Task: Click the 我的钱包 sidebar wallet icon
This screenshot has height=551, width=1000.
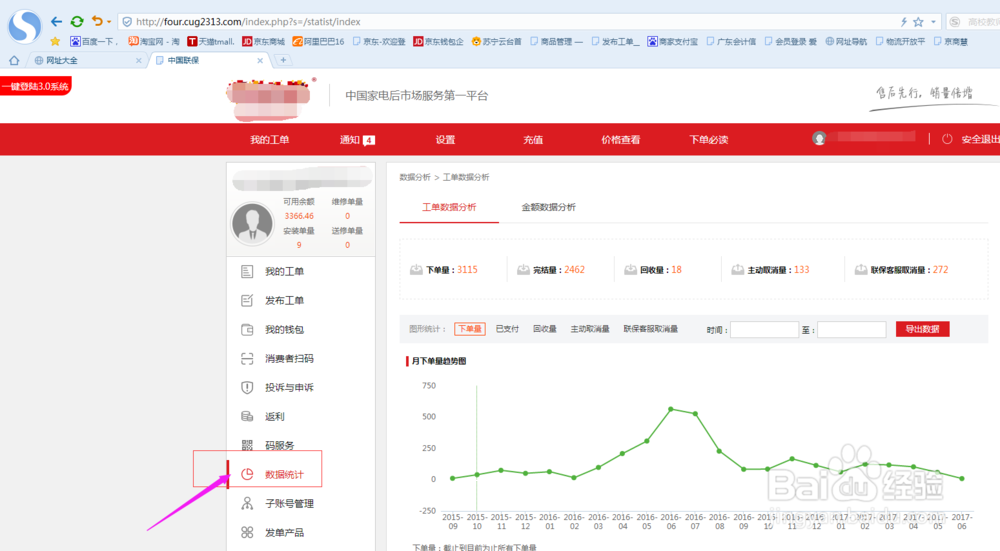Action: pyautogui.click(x=247, y=330)
